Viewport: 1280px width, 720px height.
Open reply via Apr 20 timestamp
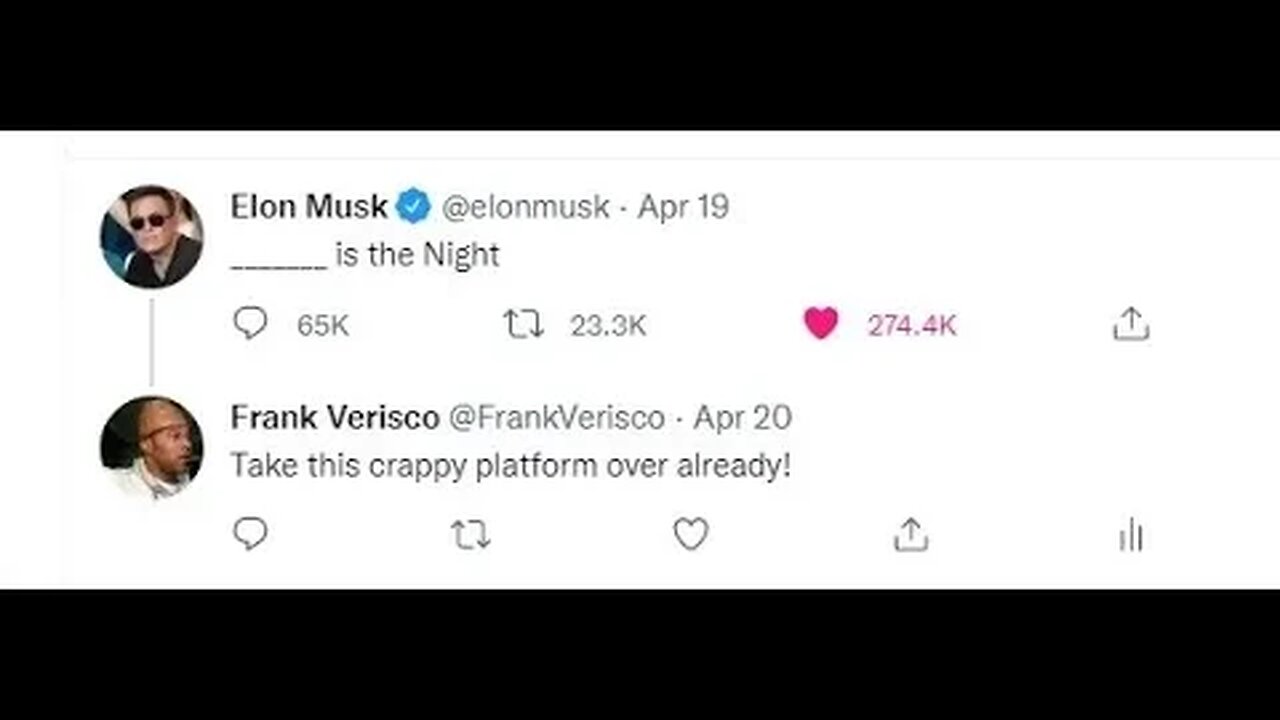(742, 417)
